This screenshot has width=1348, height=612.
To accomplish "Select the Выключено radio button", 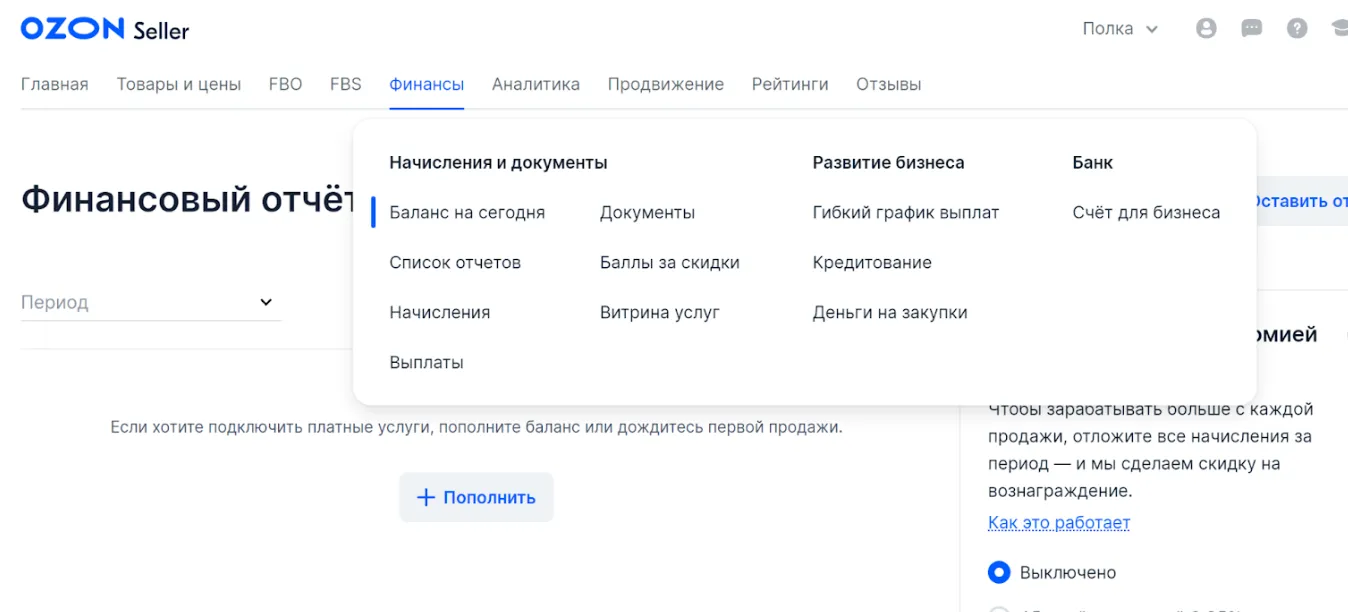I will coord(998,573).
